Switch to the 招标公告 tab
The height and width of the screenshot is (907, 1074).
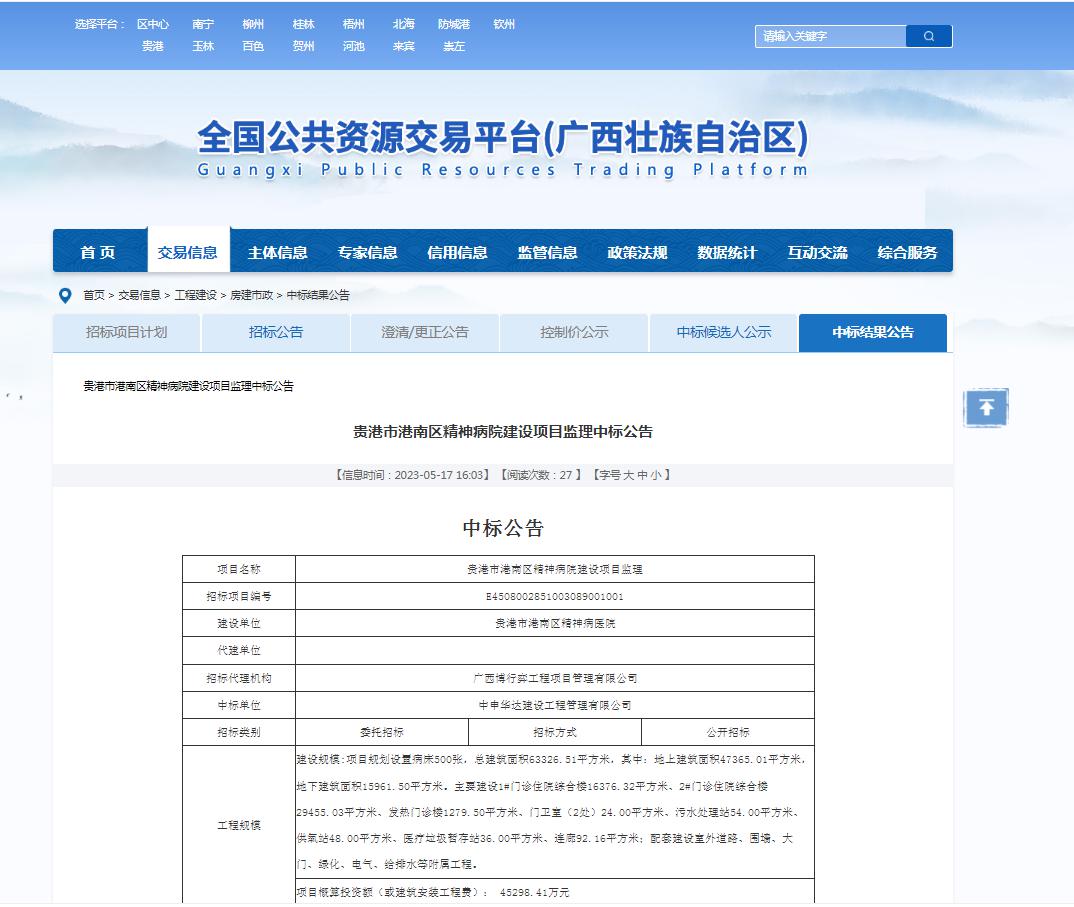pyautogui.click(x=276, y=332)
